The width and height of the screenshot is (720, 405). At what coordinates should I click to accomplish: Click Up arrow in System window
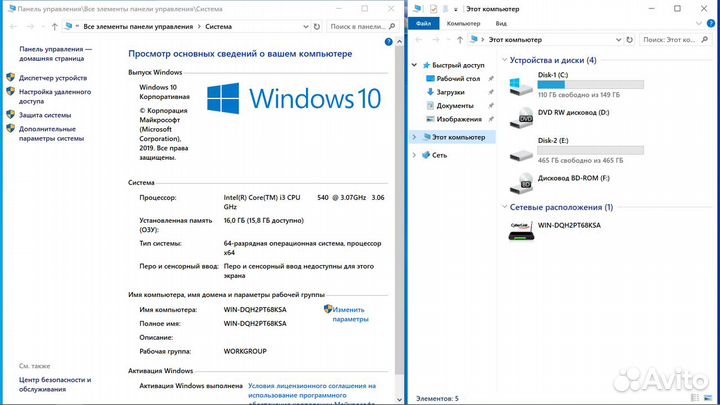coord(54,27)
